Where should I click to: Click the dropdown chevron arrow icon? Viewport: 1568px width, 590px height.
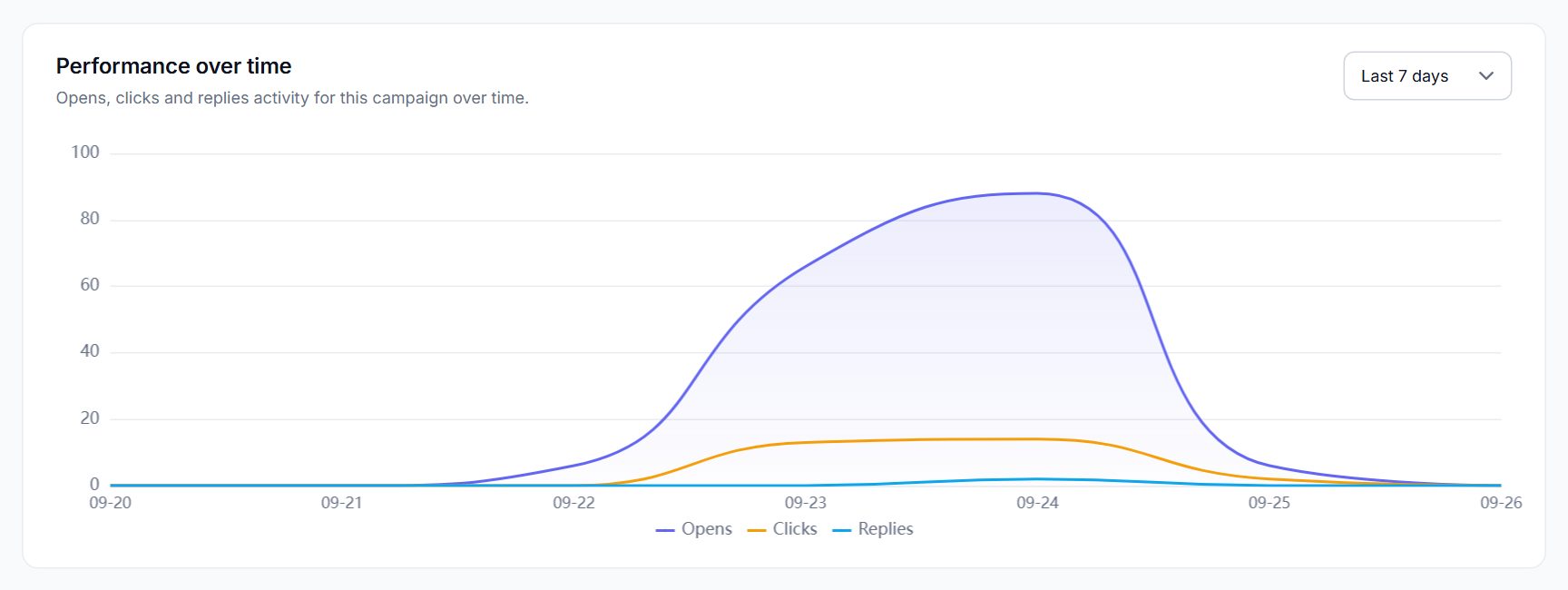click(x=1485, y=76)
